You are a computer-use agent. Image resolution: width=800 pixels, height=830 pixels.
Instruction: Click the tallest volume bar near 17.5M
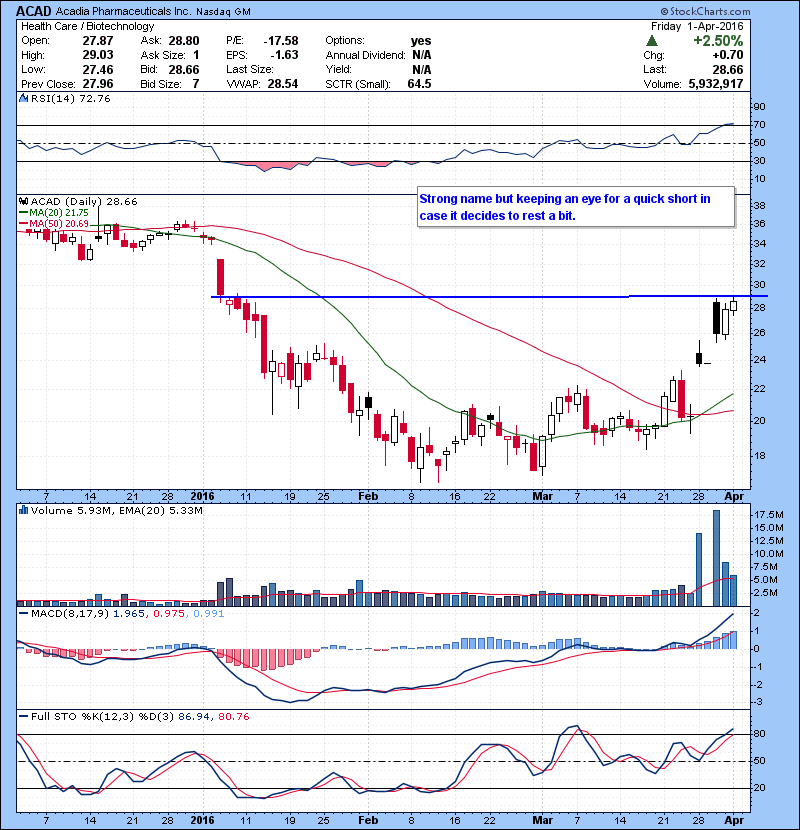pos(716,558)
